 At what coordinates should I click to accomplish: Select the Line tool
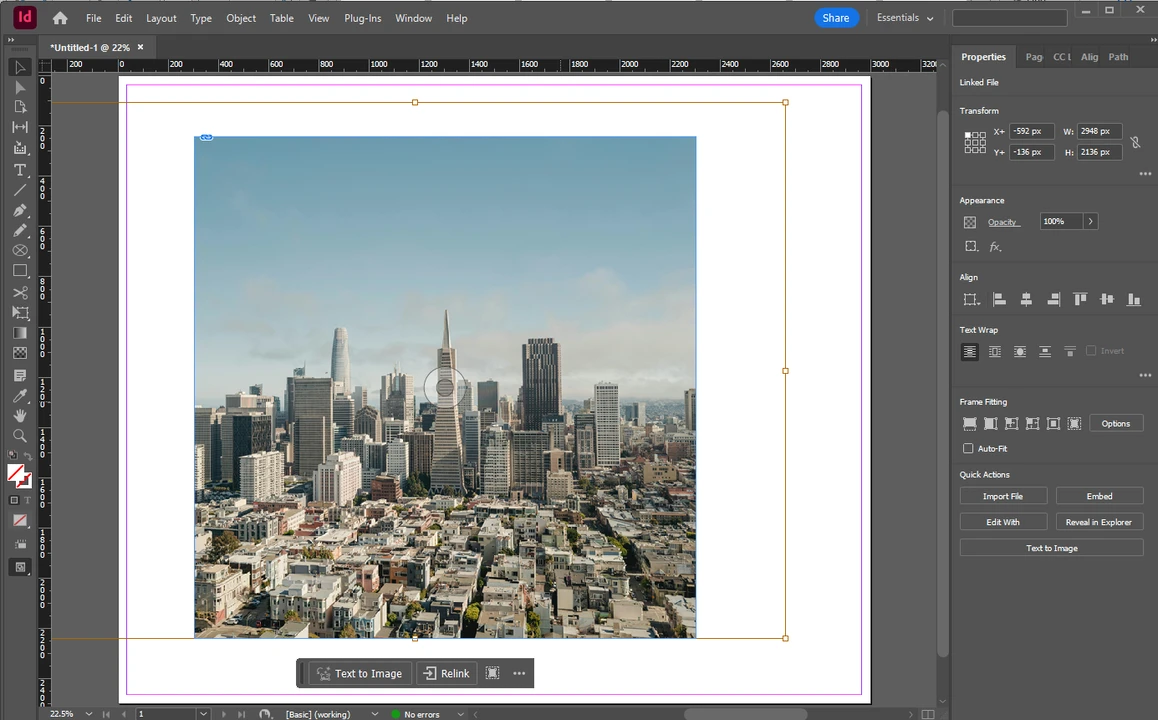[20, 190]
